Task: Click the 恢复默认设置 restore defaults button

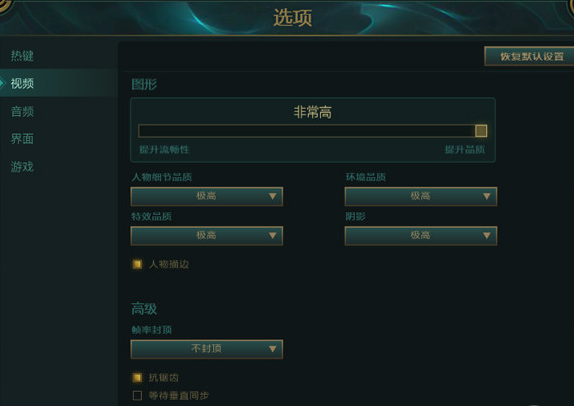Action: pos(530,56)
